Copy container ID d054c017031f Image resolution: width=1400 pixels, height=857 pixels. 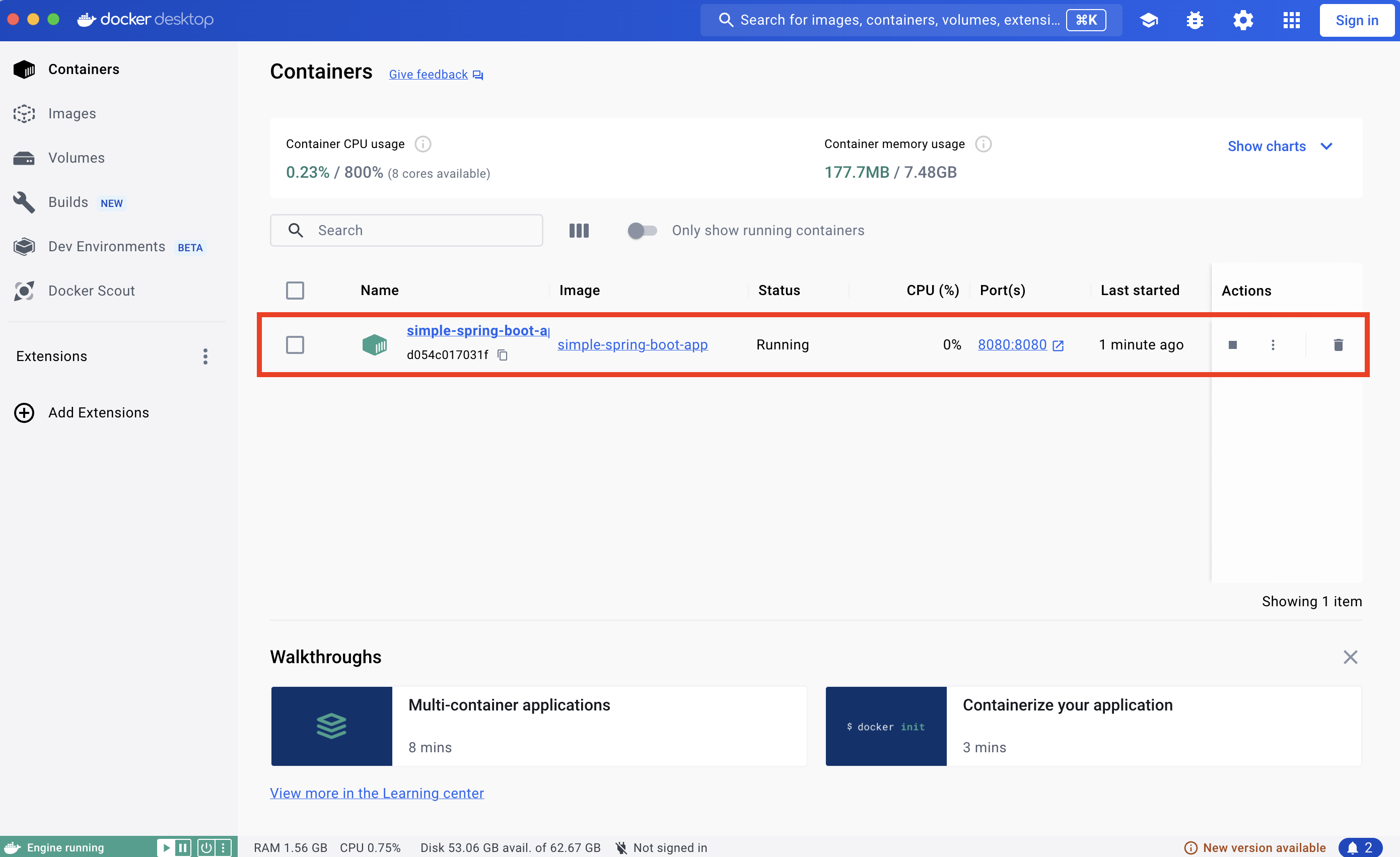502,355
